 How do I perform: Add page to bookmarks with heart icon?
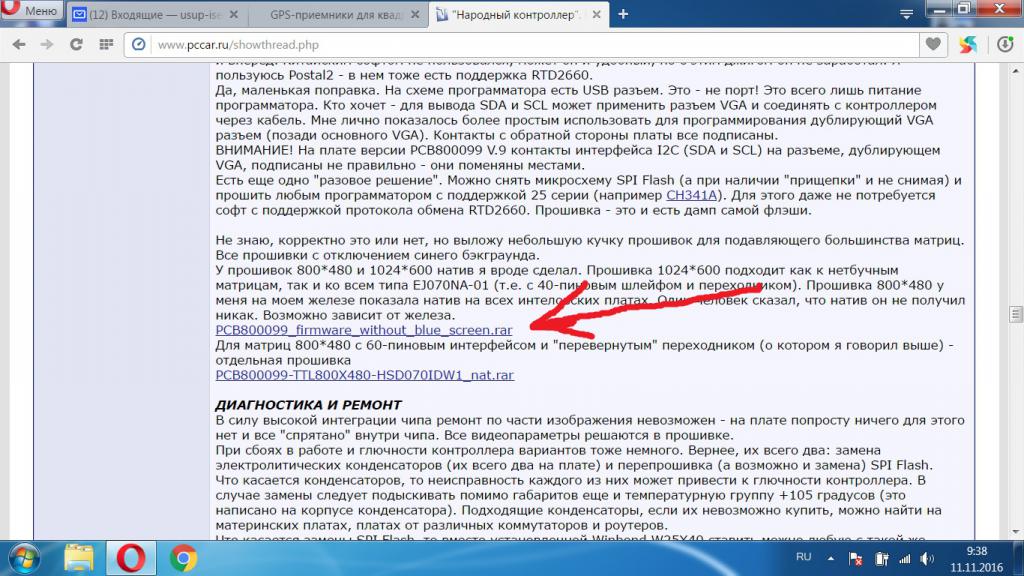pos(933,44)
